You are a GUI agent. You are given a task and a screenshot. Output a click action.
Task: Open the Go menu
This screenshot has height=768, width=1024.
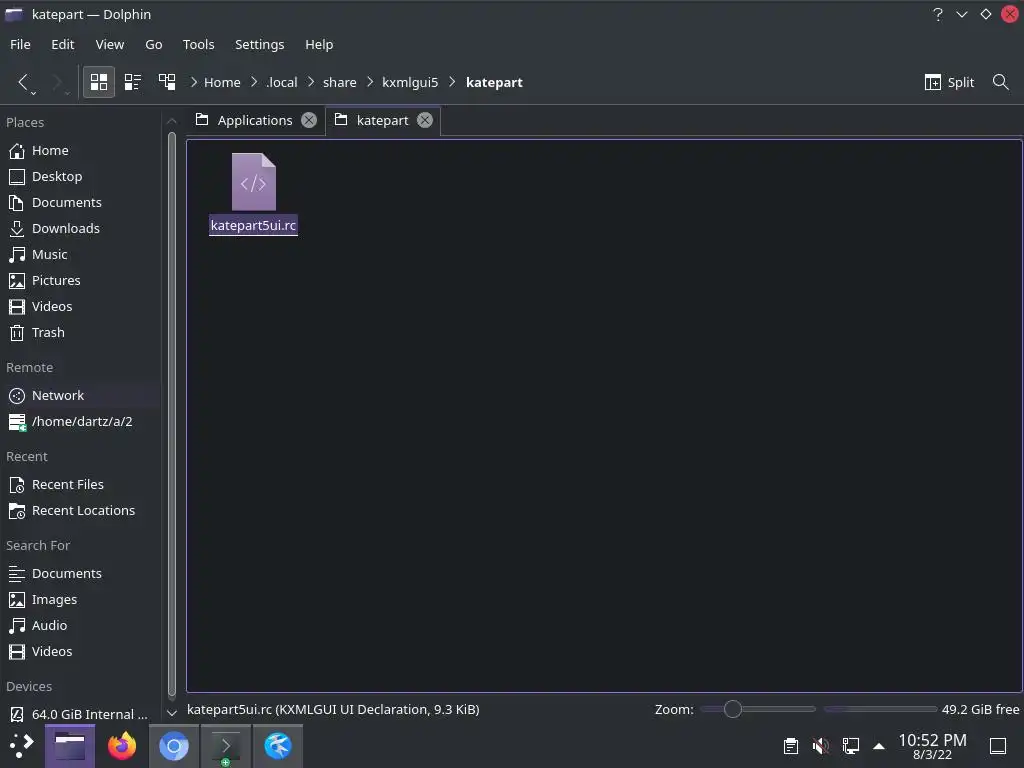(153, 44)
